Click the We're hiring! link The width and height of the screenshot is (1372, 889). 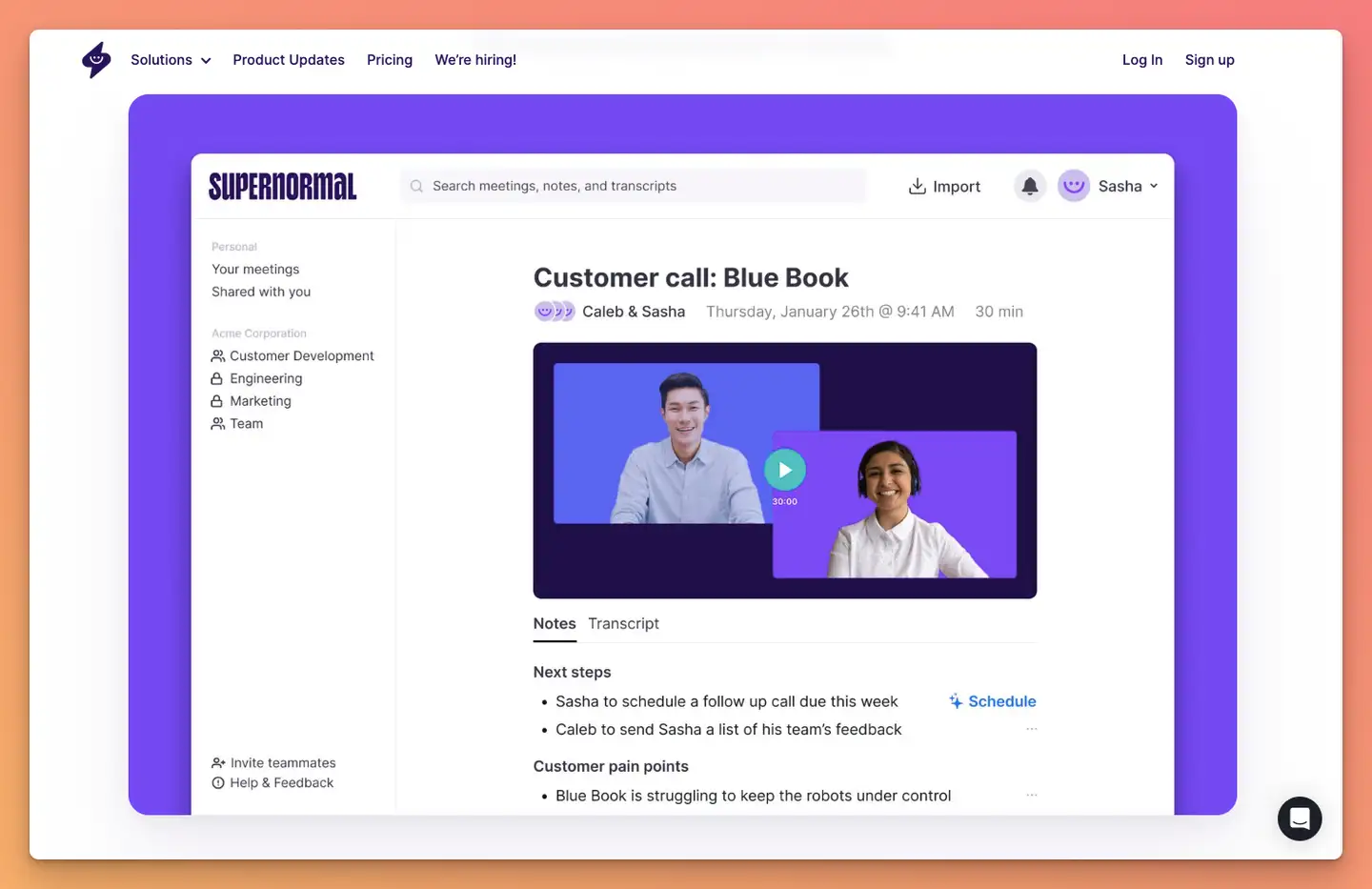(475, 60)
